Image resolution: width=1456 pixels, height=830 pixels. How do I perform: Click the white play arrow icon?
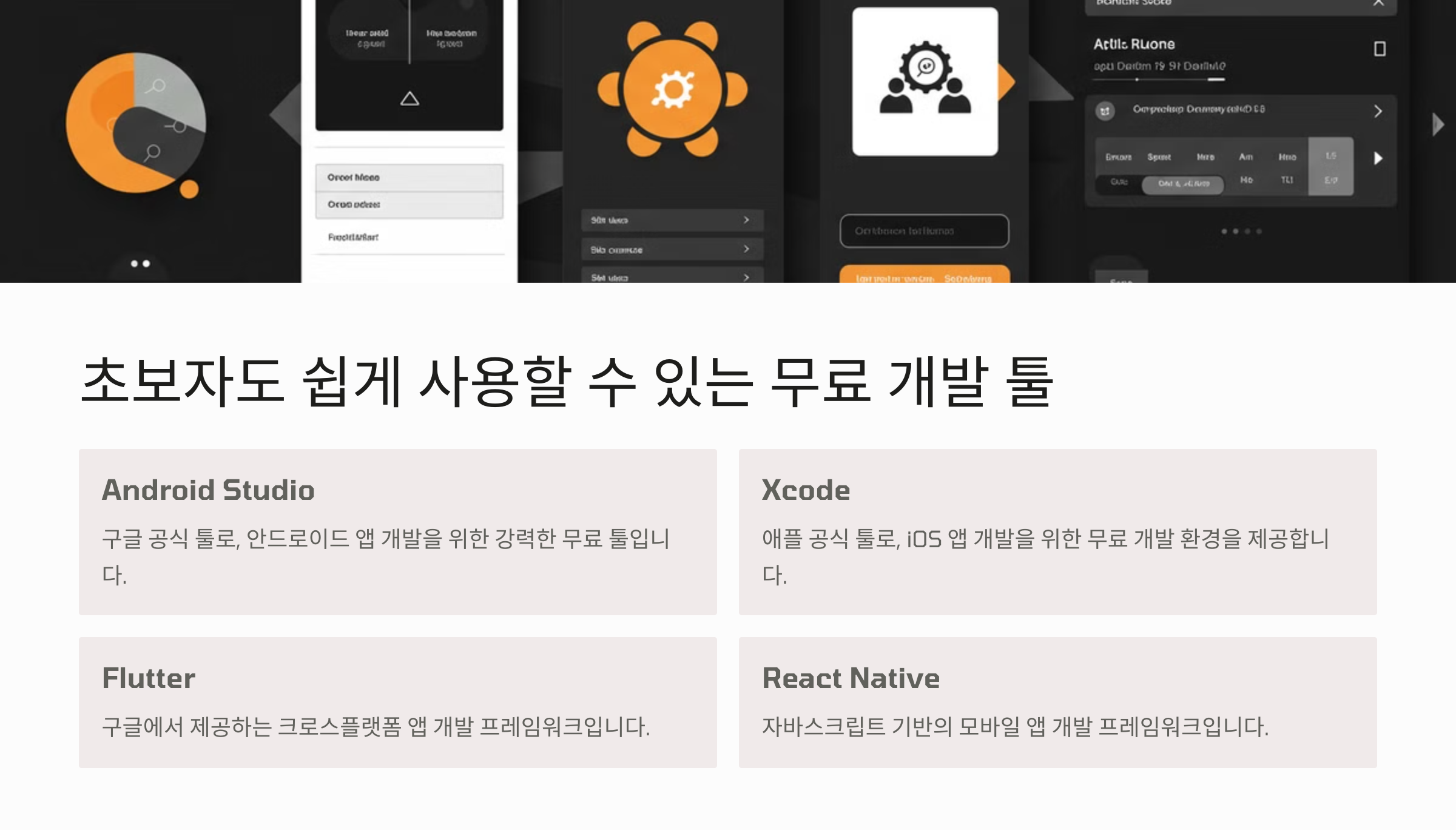click(x=1378, y=158)
